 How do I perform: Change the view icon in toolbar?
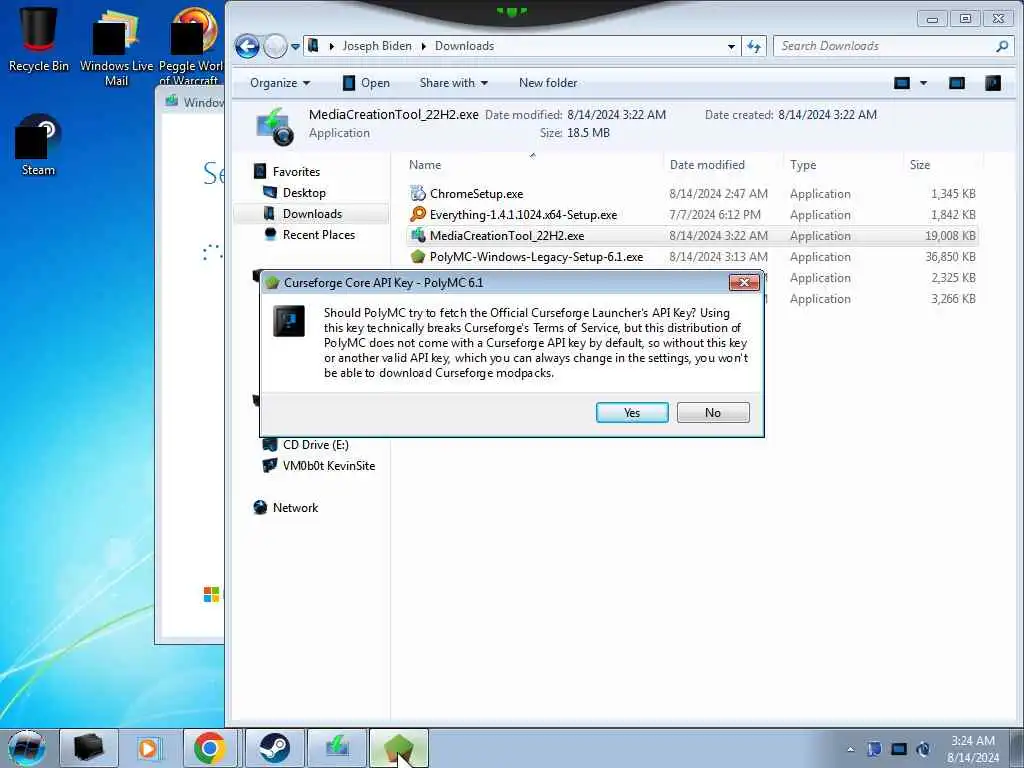(902, 83)
